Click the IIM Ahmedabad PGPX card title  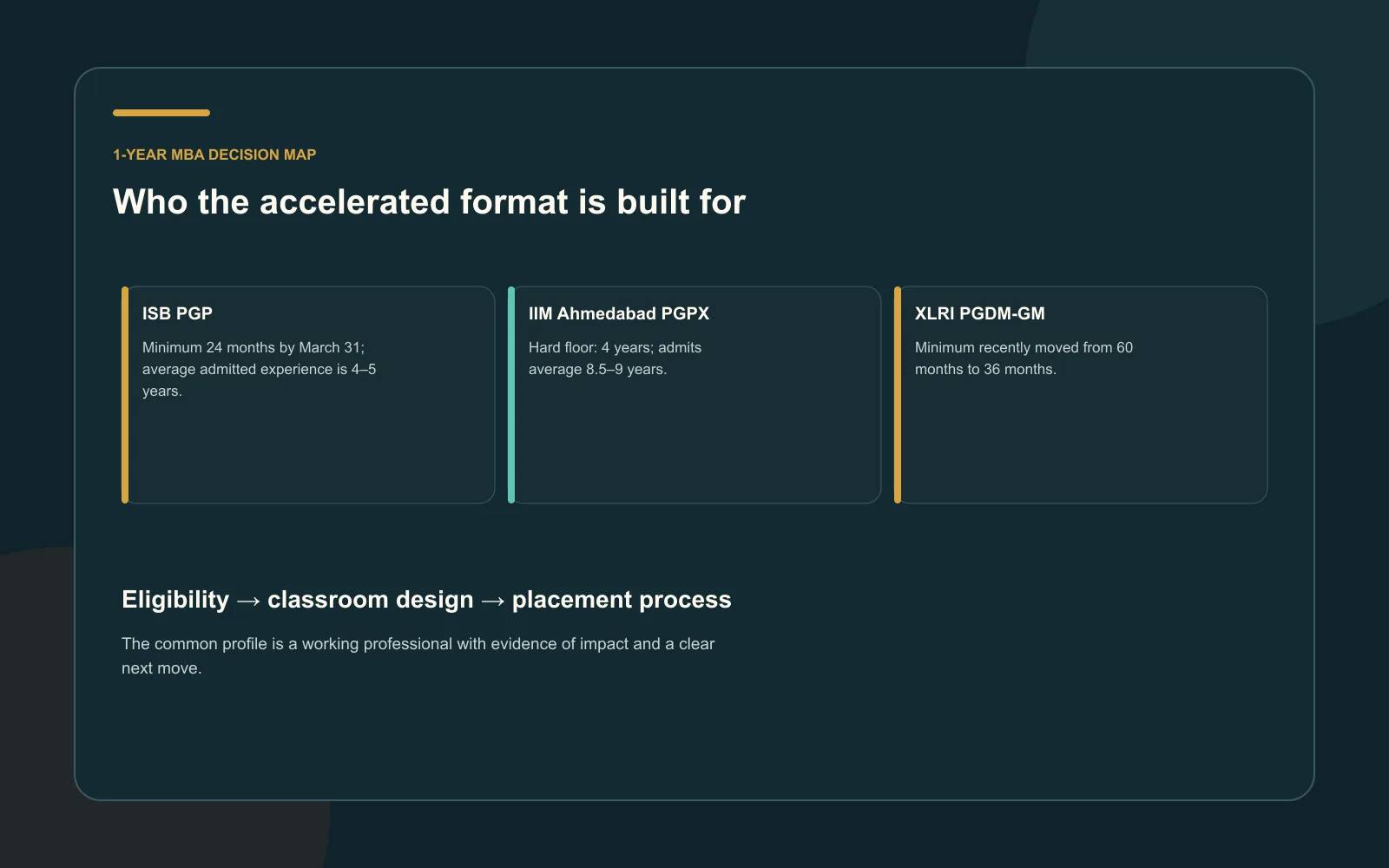tap(619, 313)
